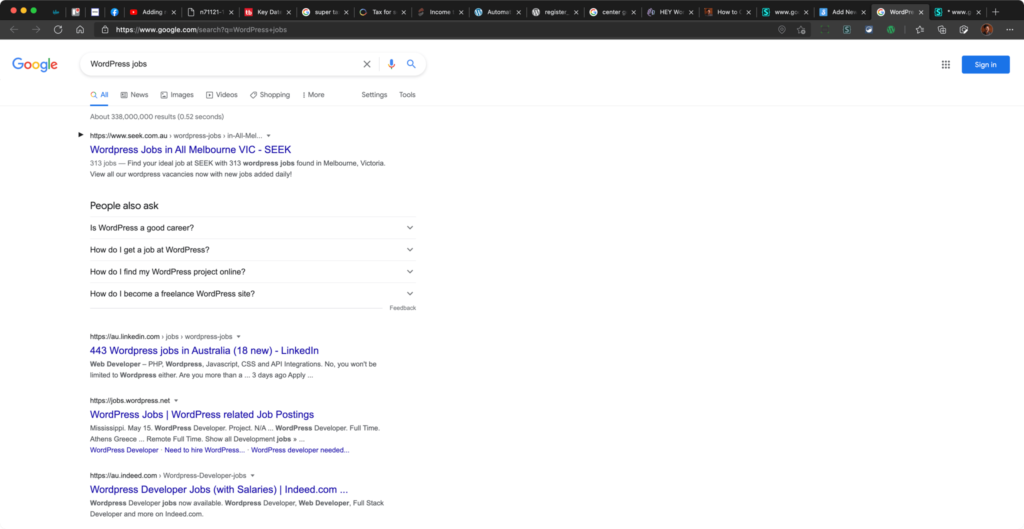
Task: Open the search Tools options
Action: pos(408,95)
